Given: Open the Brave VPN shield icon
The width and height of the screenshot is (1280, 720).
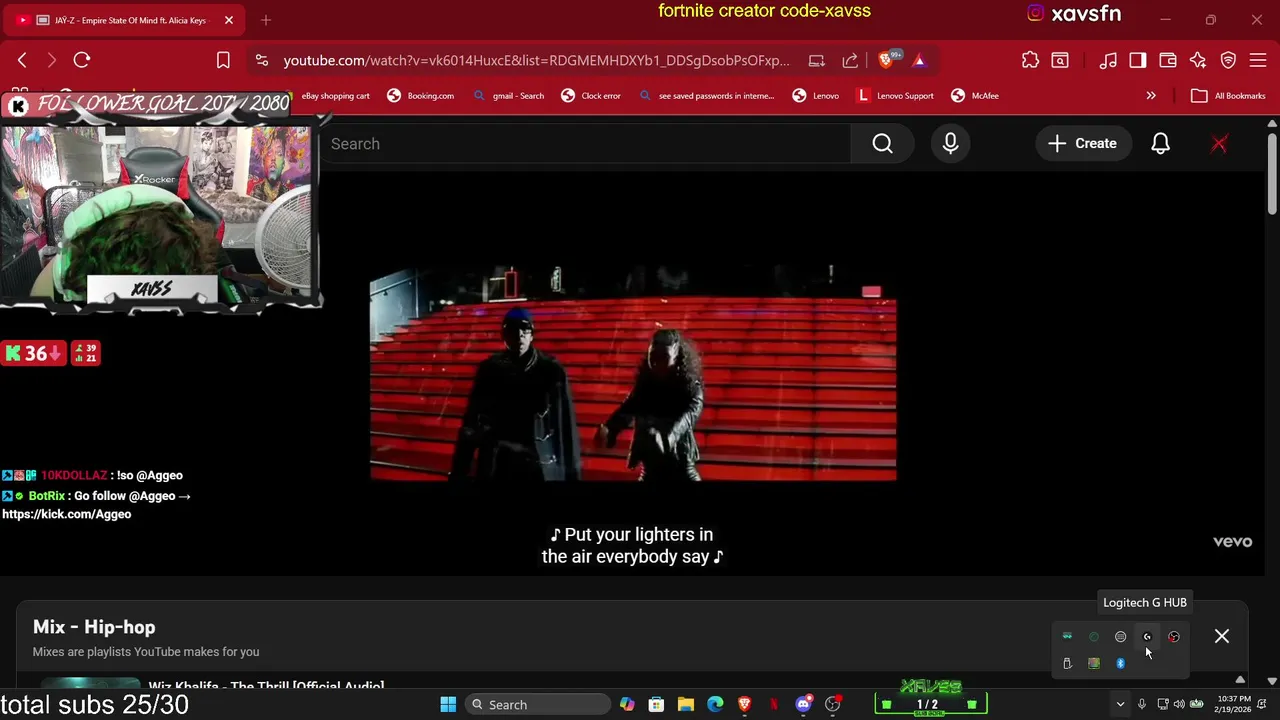Looking at the screenshot, I should 1229,60.
